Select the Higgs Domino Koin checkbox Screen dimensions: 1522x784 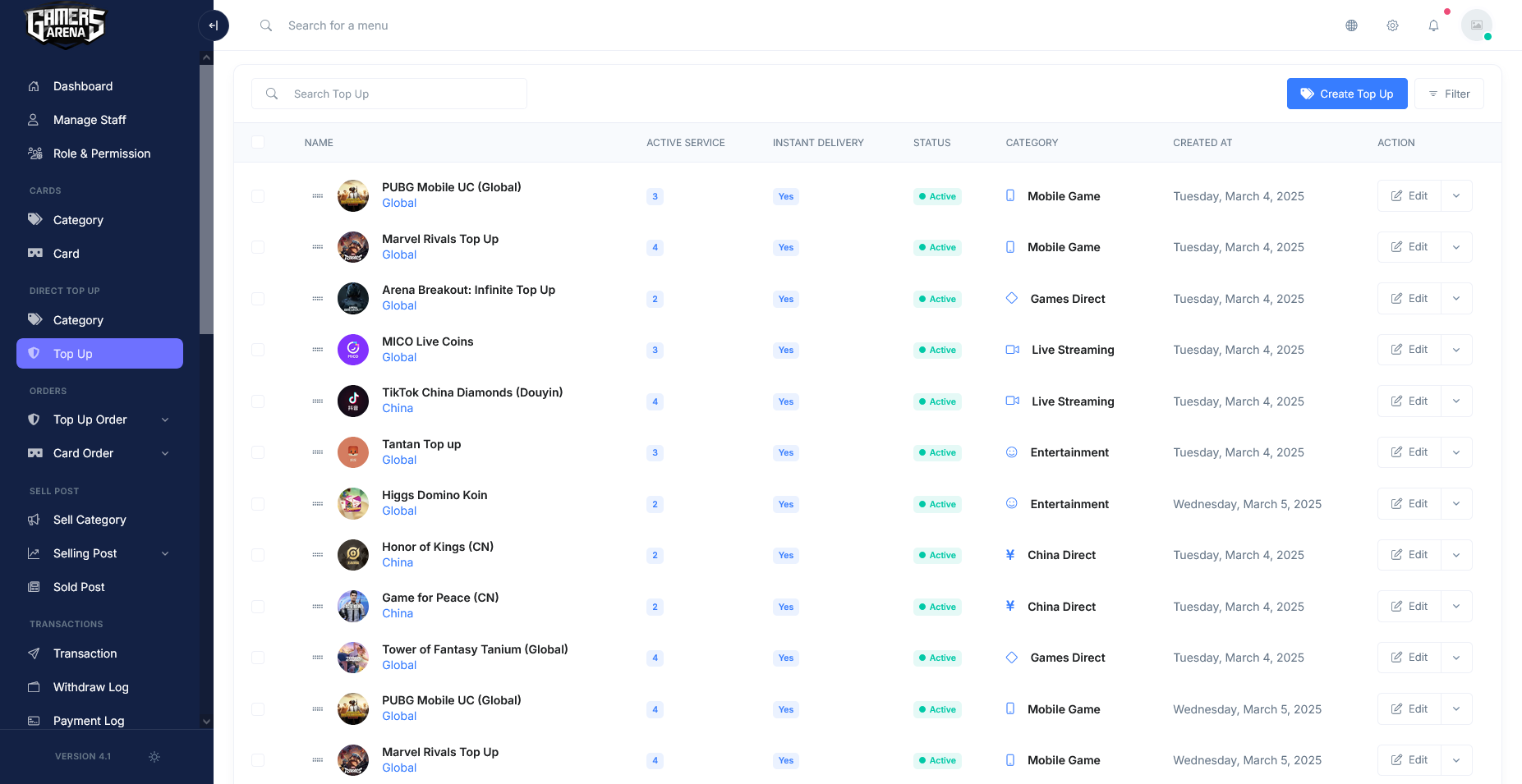258,504
